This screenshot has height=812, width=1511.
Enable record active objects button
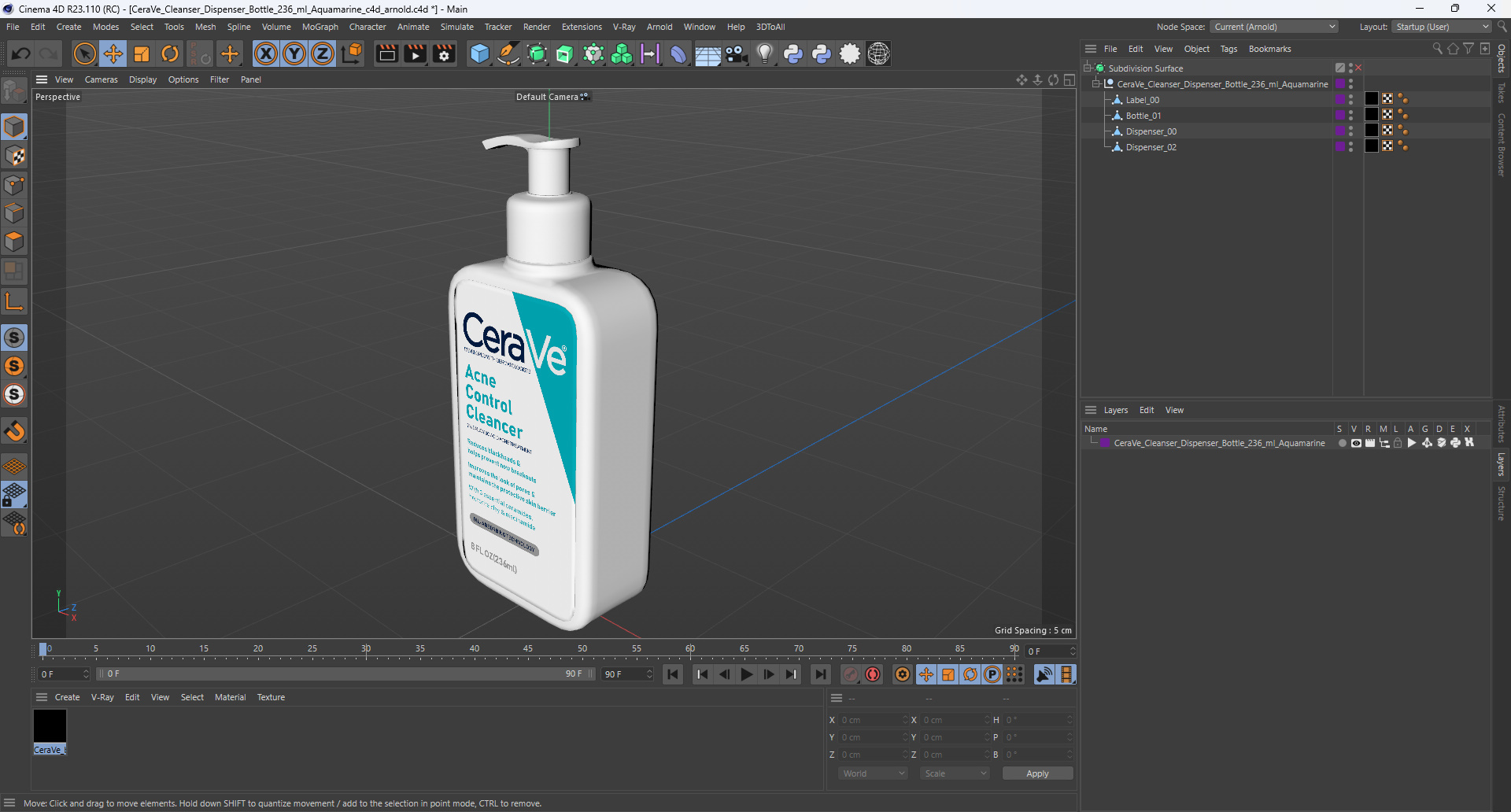[851, 674]
